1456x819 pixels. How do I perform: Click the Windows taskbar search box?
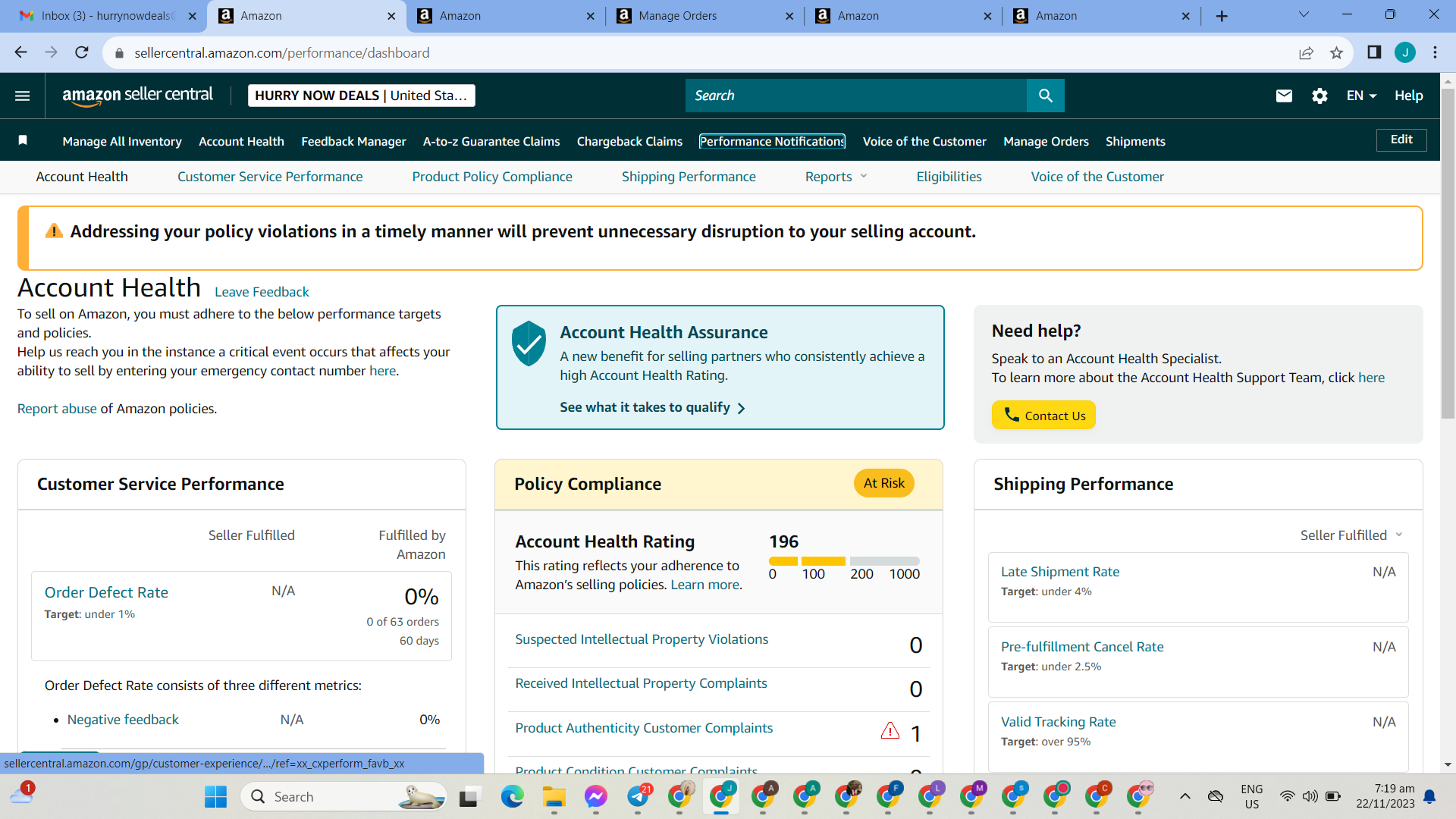[x=344, y=796]
